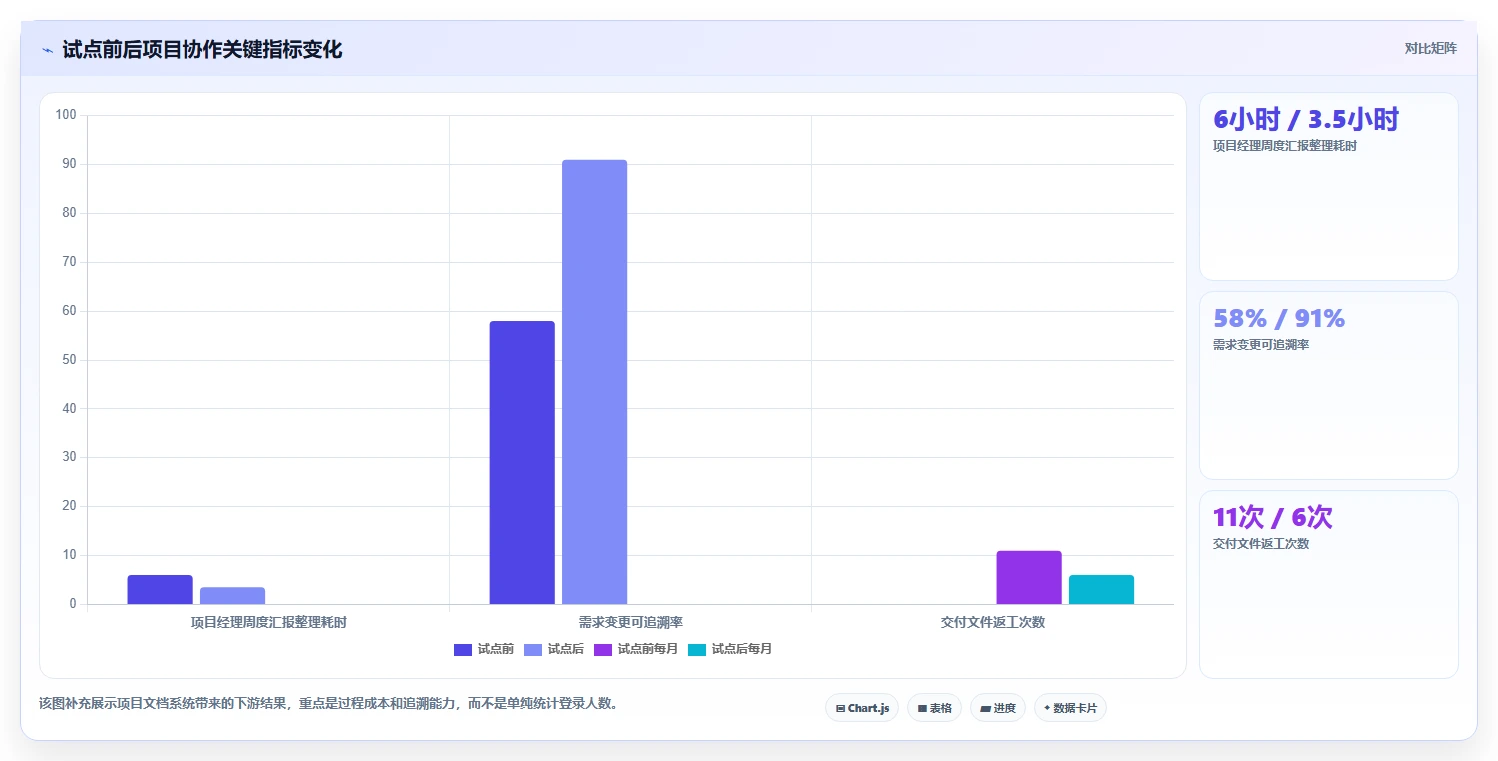The height and width of the screenshot is (761, 1498).
Task: Open the 6小时 / 3.5小时 data card
Action: [1329, 186]
